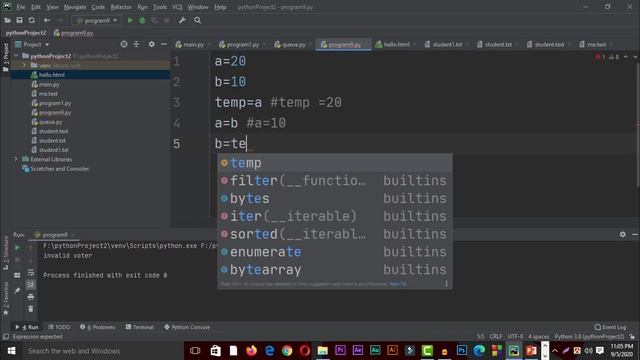Pin the Run tab with pin icon
This screenshot has width=640, height=360.
[17, 290]
